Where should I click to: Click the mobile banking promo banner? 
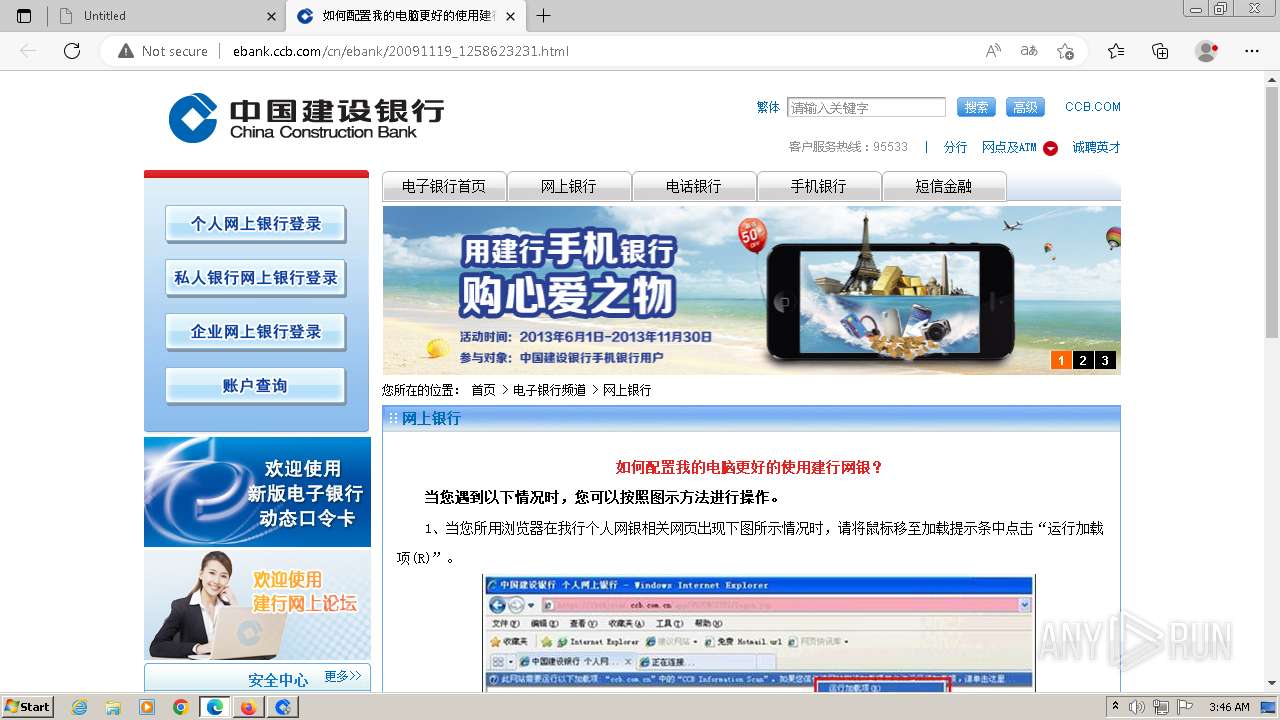click(751, 290)
